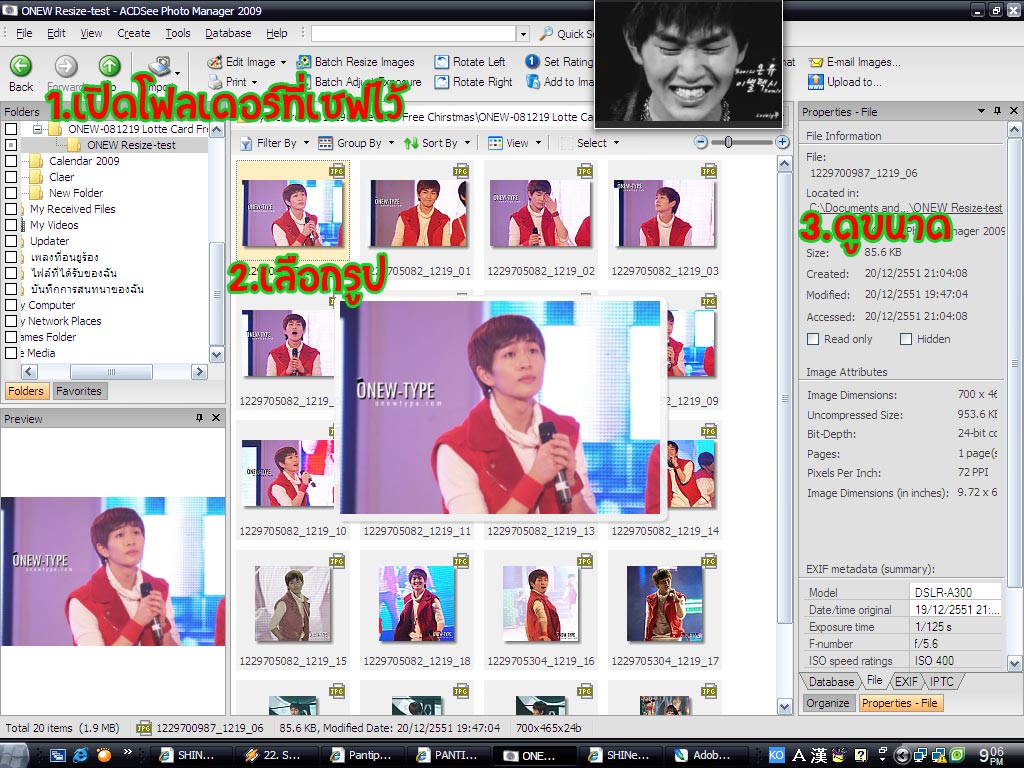Click the Forward arrow icon

[x=65, y=65]
